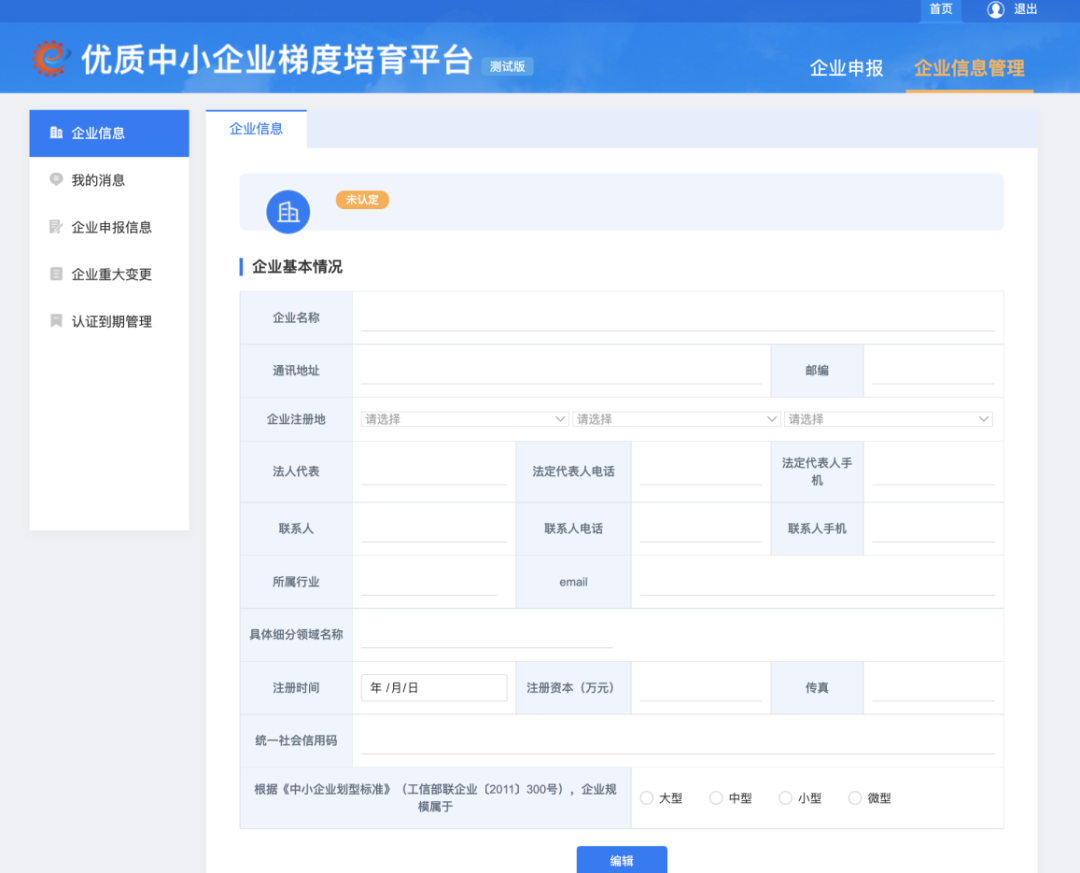The image size is (1080, 873).
Task: Select the 企业信息 tab
Action: click(x=256, y=129)
